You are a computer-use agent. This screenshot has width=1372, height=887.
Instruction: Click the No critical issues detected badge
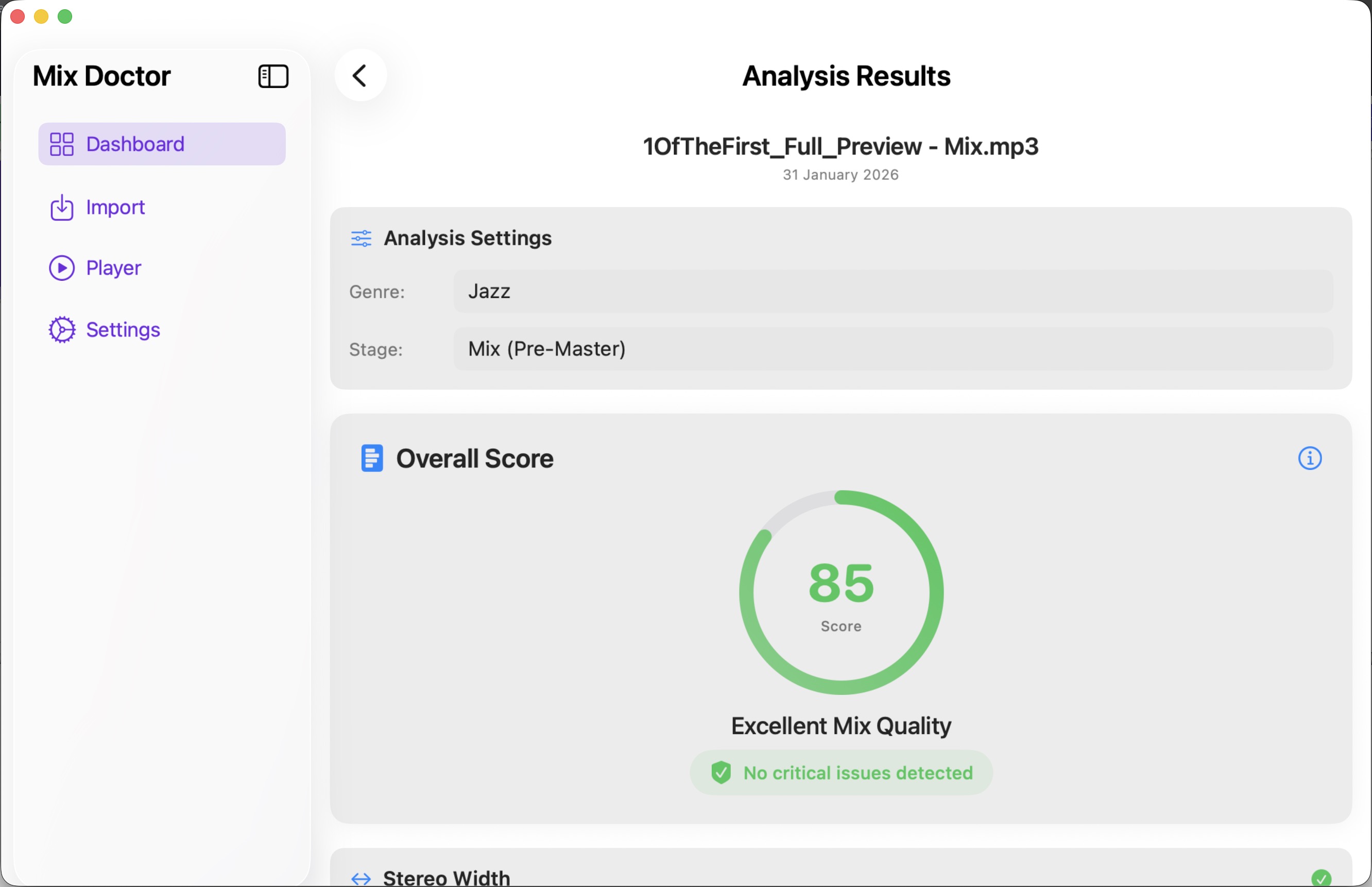[841, 772]
